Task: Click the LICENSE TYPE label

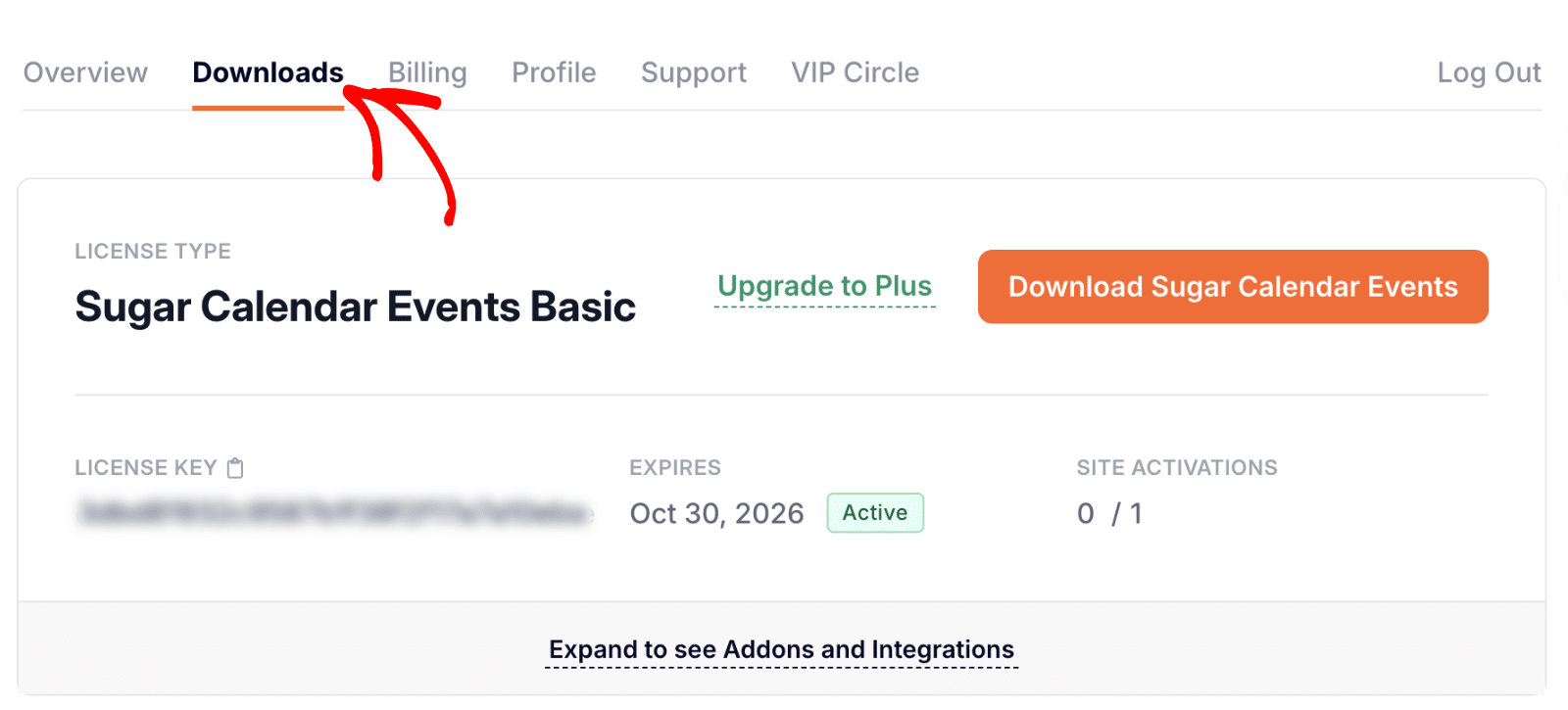Action: coord(153,251)
